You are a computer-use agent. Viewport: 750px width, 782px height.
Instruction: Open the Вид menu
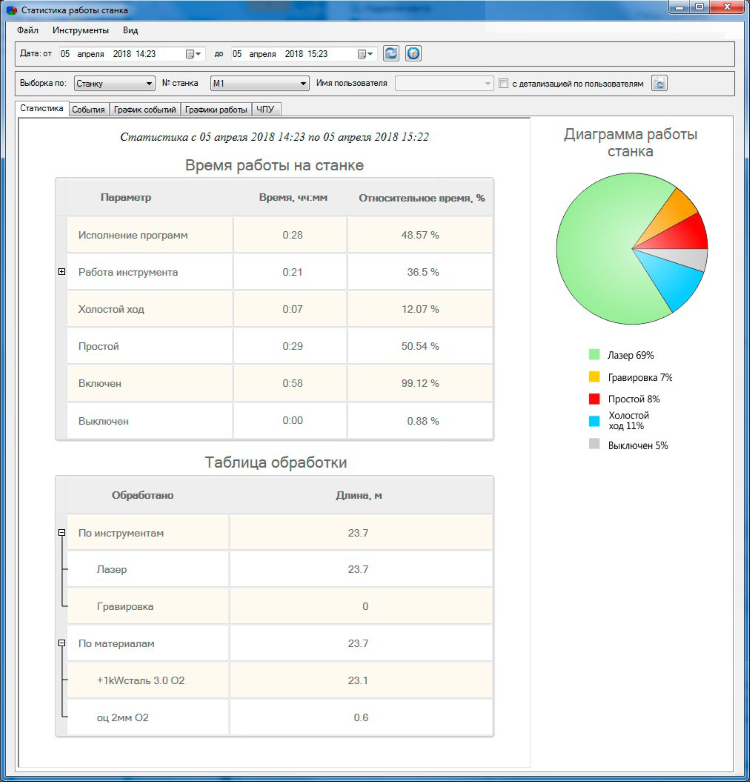[x=131, y=30]
